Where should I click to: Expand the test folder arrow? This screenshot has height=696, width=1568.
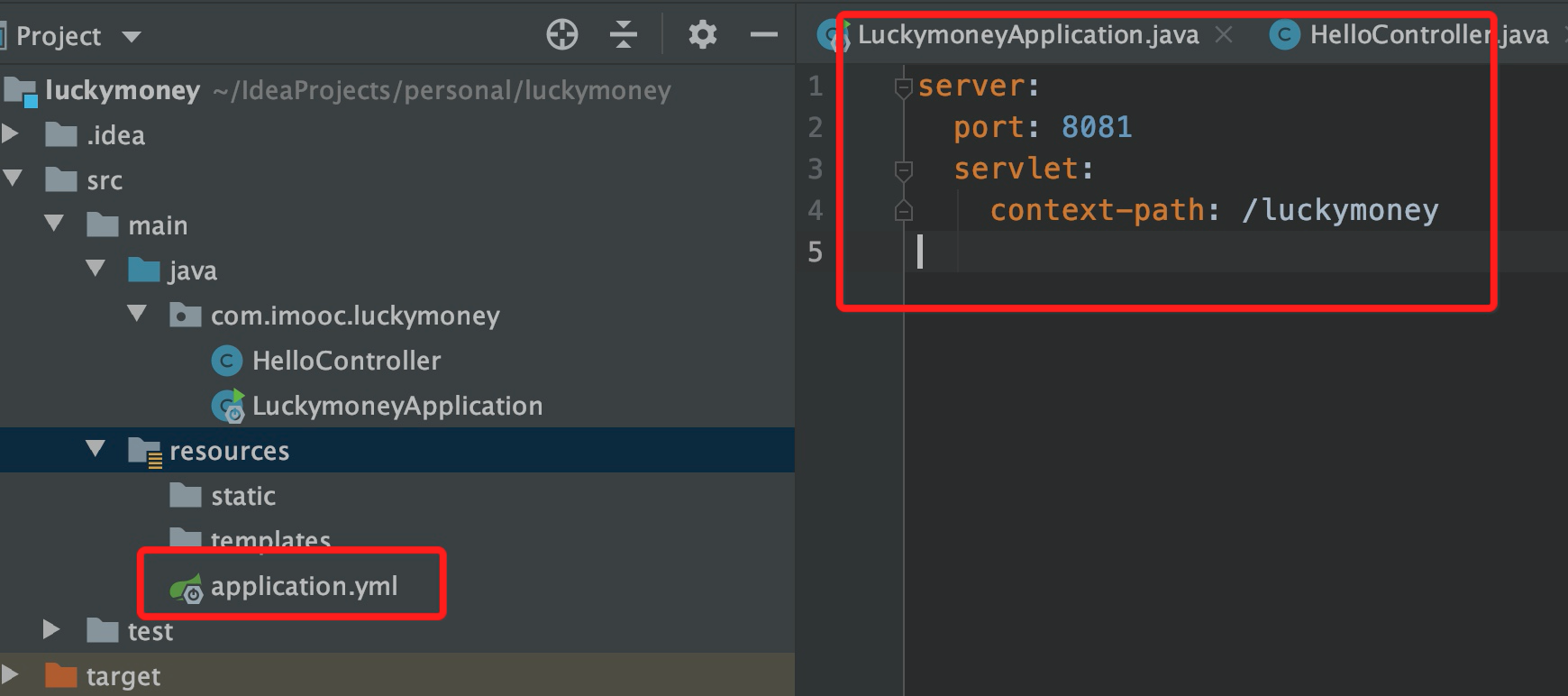point(51,630)
